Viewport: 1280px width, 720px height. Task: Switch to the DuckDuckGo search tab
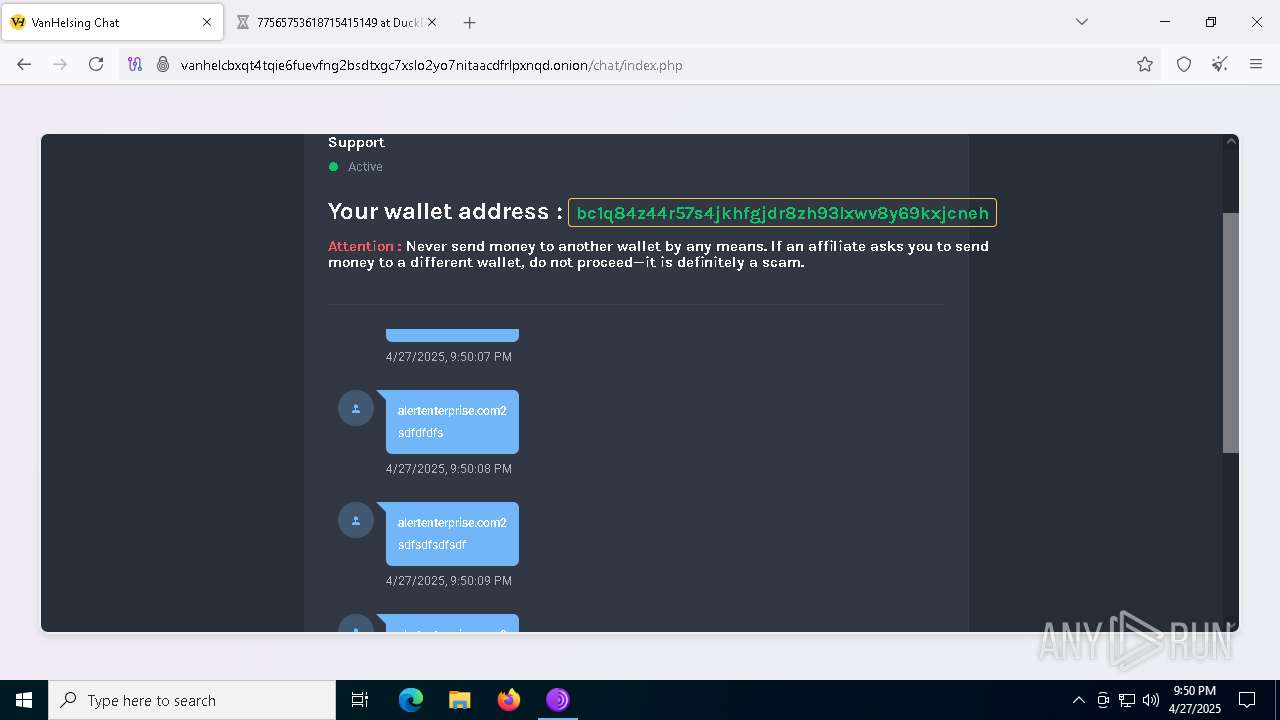click(338, 22)
